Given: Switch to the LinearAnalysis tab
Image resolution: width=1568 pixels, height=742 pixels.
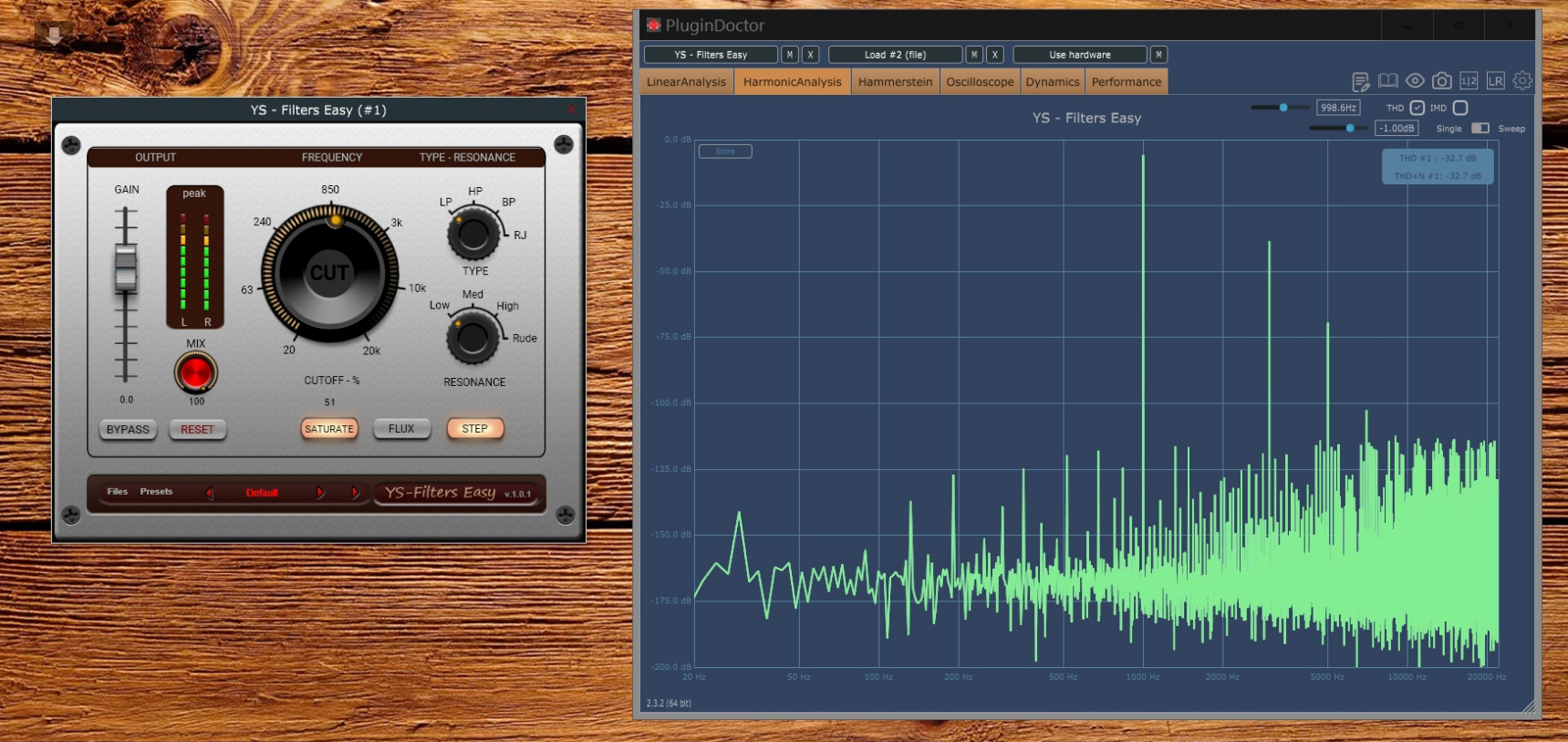Looking at the screenshot, I should coord(687,82).
